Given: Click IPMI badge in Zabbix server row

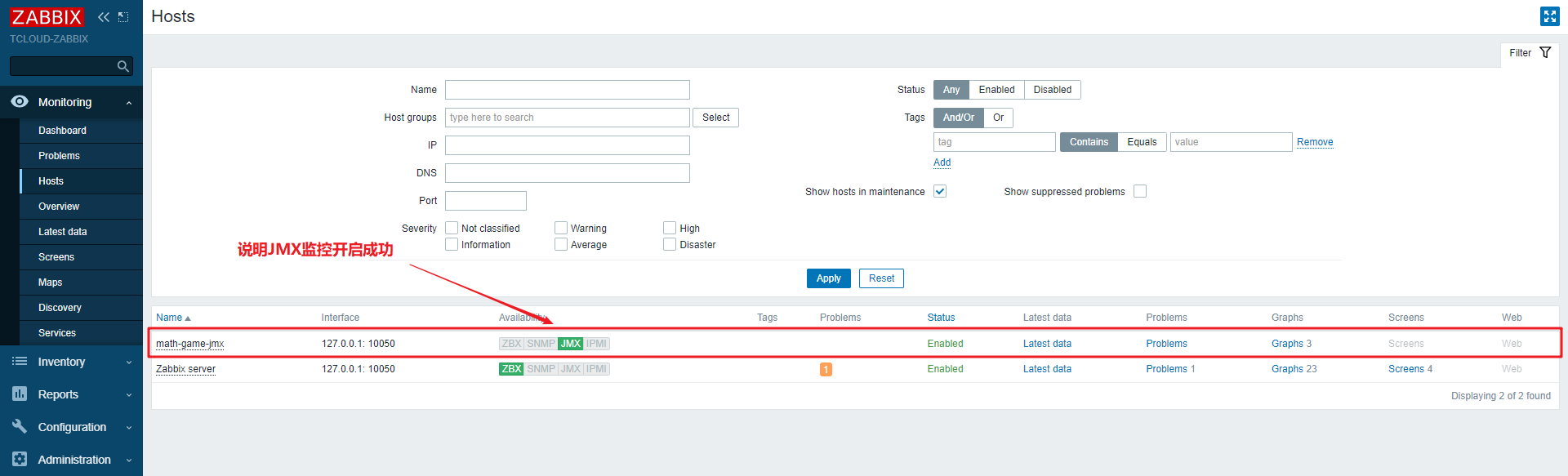Looking at the screenshot, I should (x=597, y=369).
